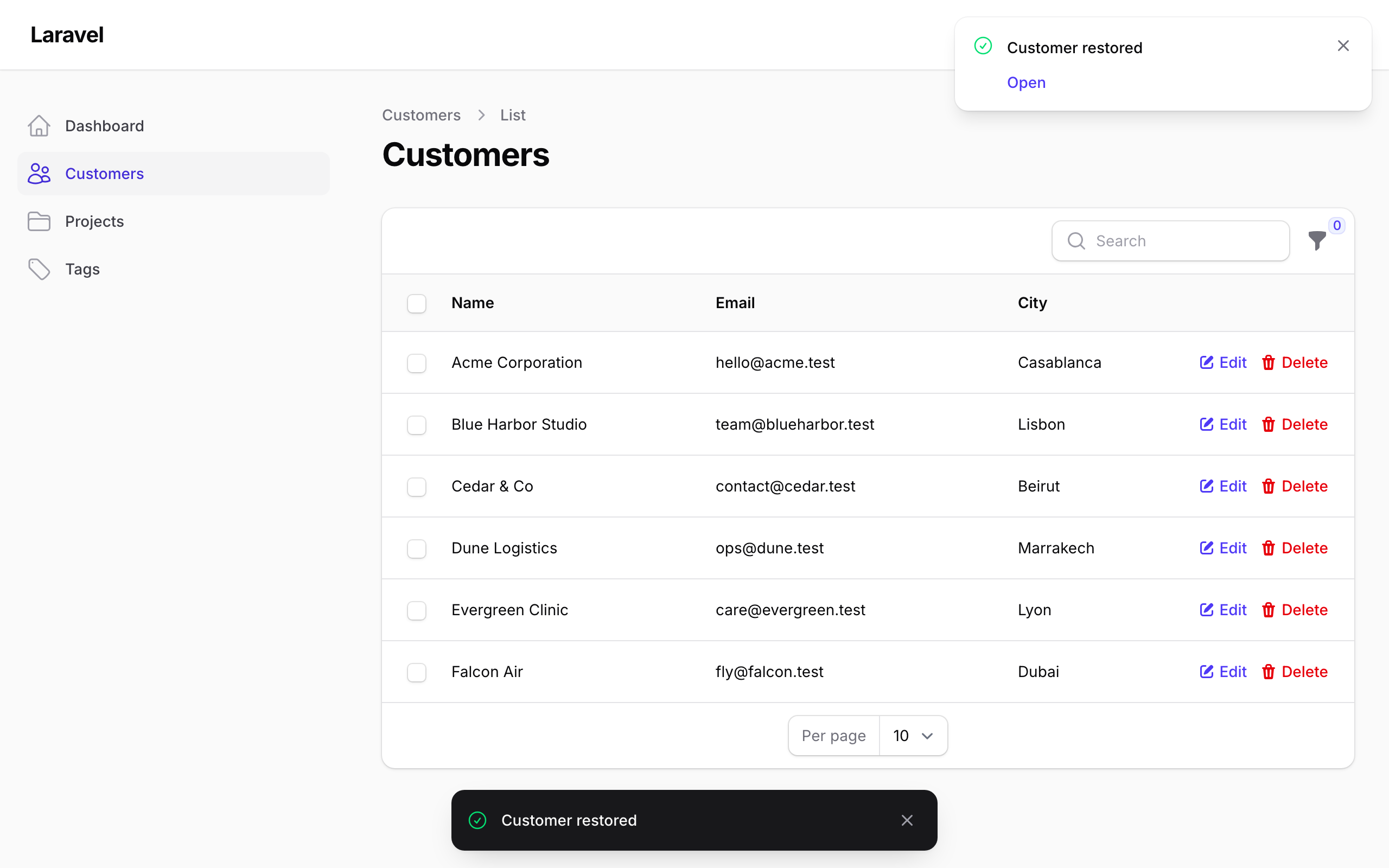Check the Dune Logistics row checkbox
1389x868 pixels.
(x=417, y=549)
